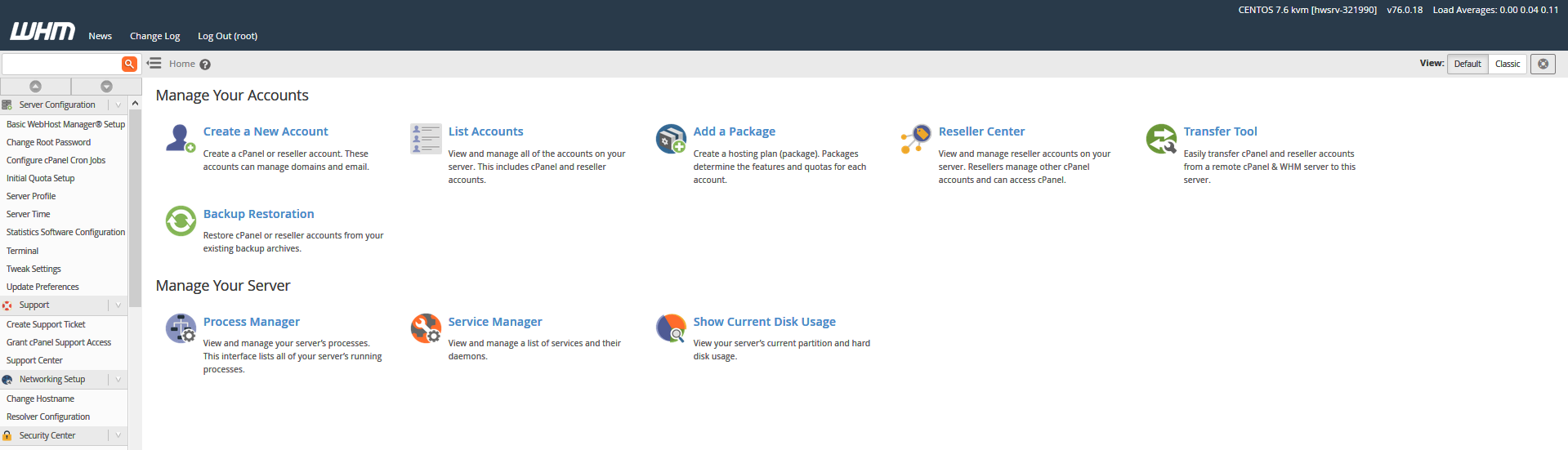Click the orange search magnifier button
The height and width of the screenshot is (450, 1568).
[129, 64]
